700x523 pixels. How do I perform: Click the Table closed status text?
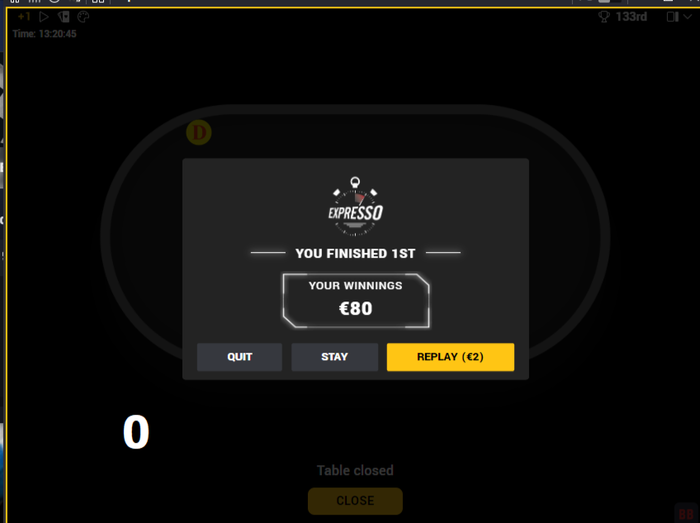(355, 470)
